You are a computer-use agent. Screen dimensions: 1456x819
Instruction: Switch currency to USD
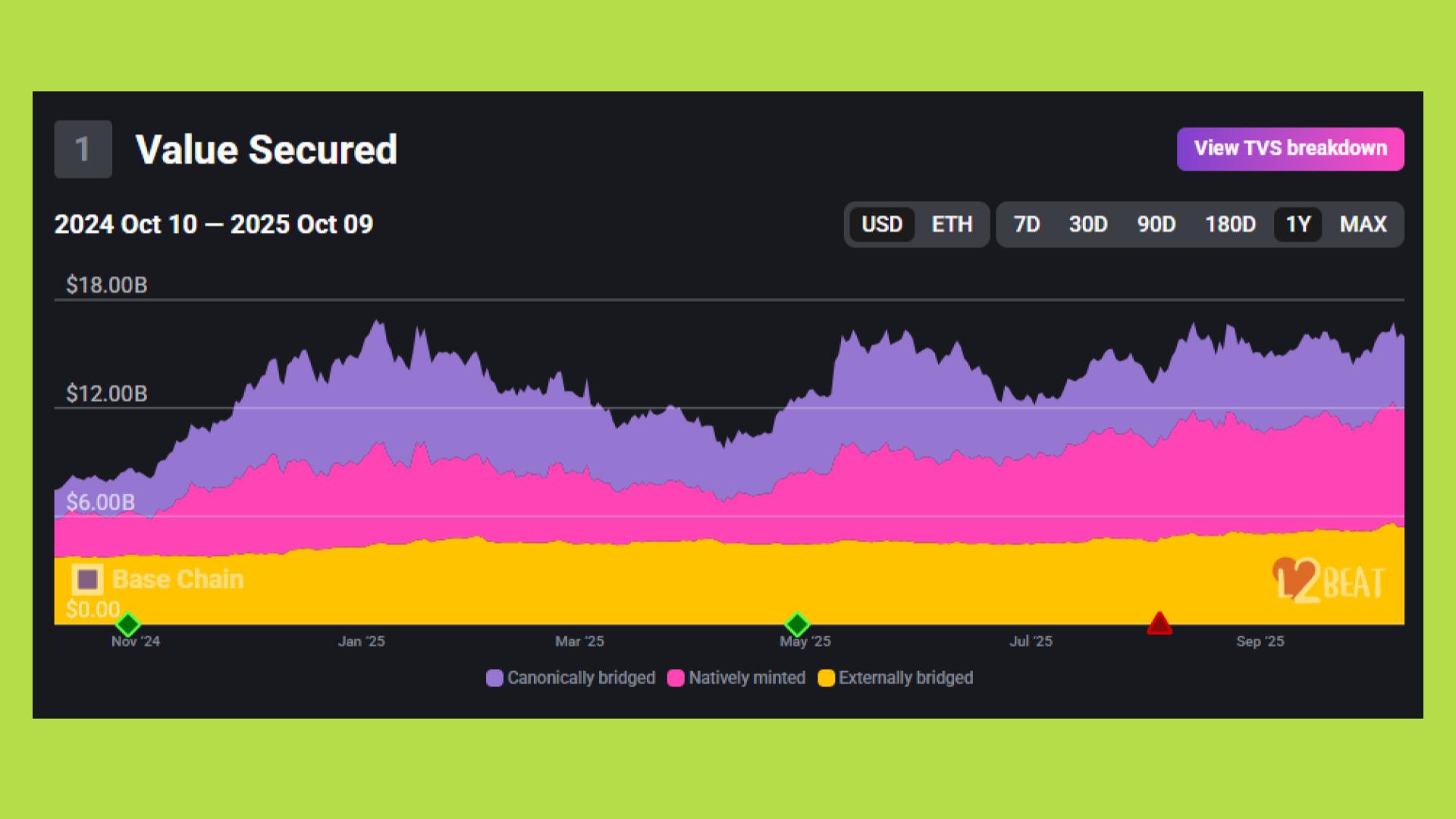(882, 224)
